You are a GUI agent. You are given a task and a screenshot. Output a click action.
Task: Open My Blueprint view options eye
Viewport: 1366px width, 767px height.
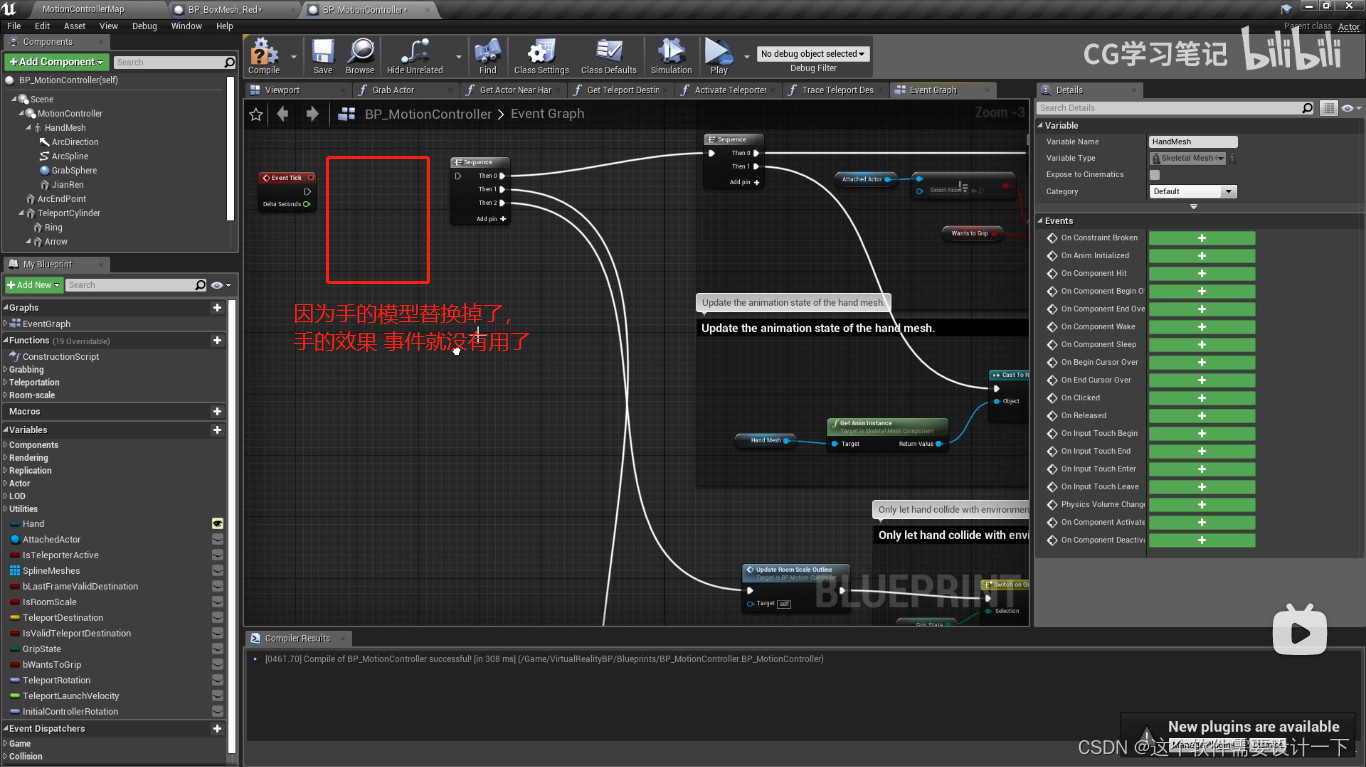tap(220, 285)
